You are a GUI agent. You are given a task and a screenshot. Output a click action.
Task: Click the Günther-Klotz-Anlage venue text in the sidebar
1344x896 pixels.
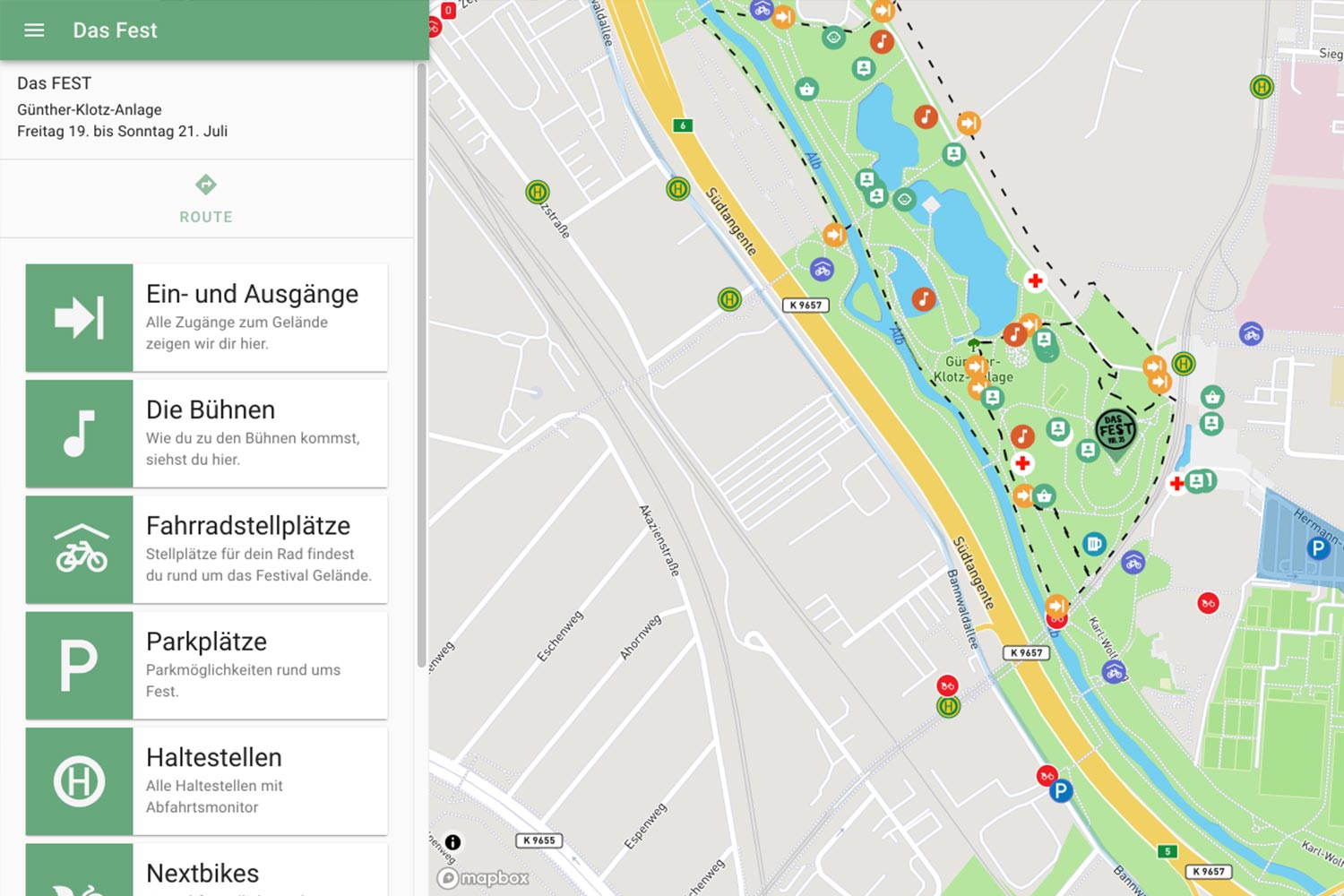[90, 109]
